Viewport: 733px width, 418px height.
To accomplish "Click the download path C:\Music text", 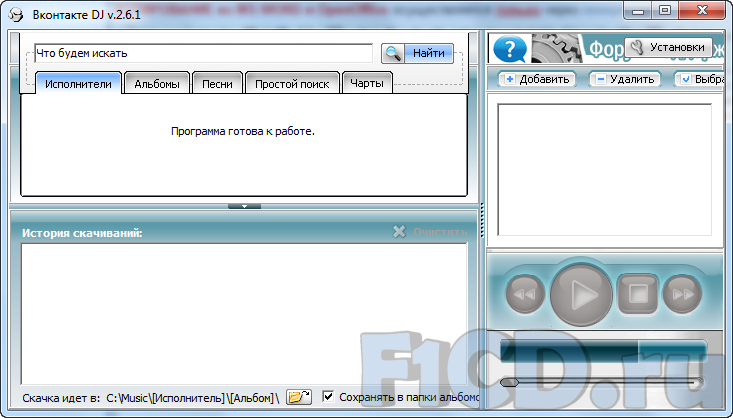I will [193, 398].
